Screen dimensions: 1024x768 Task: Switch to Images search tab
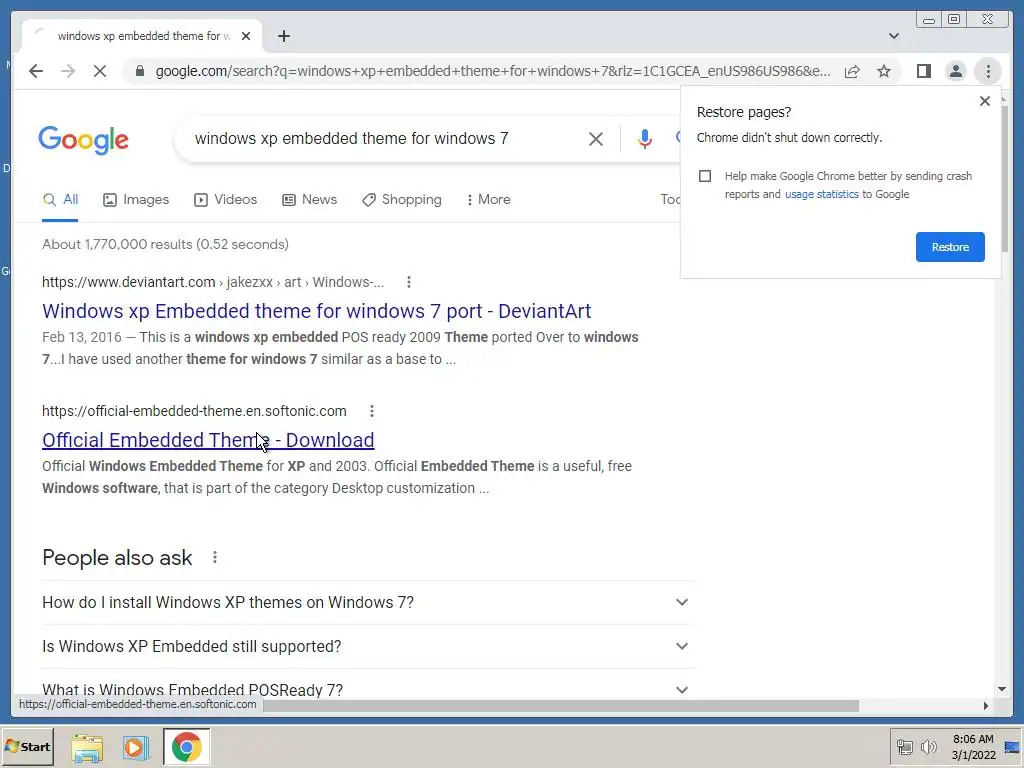point(136,200)
